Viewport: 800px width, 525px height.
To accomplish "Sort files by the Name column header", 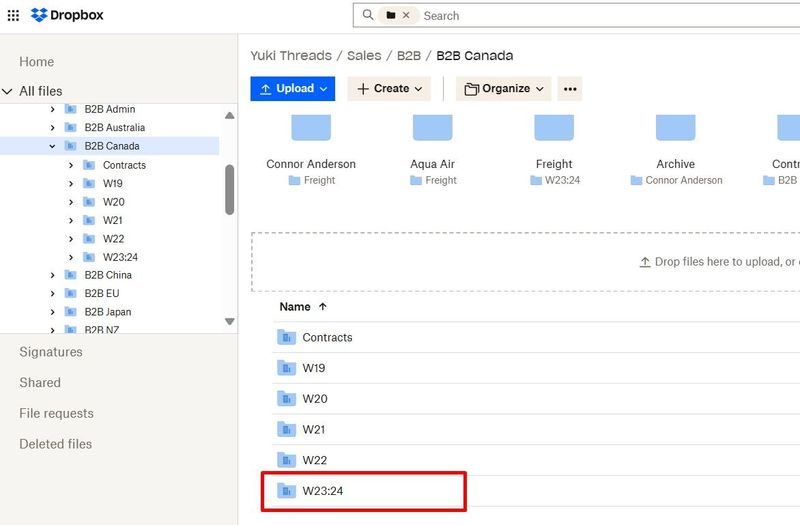I will pos(295,307).
